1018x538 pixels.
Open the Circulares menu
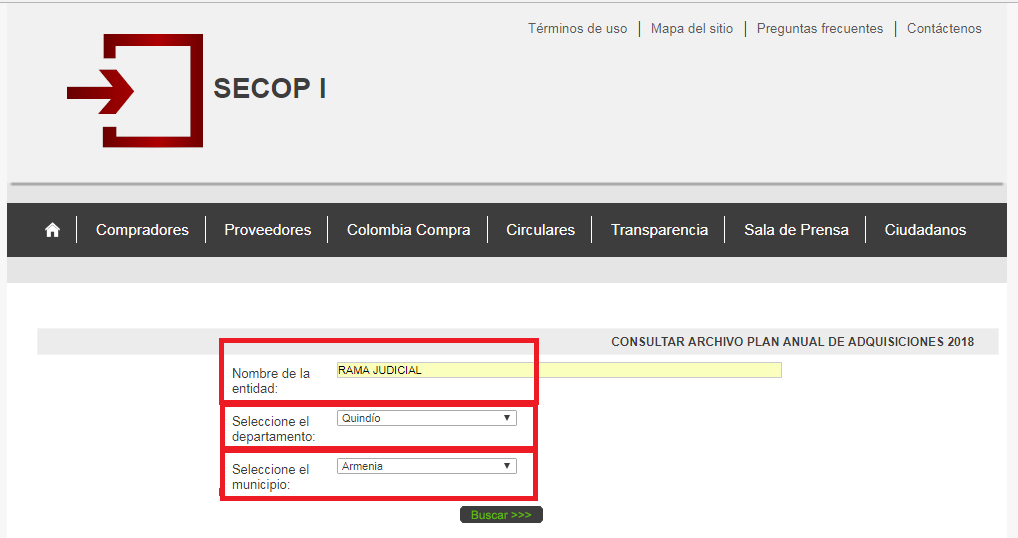click(x=540, y=230)
